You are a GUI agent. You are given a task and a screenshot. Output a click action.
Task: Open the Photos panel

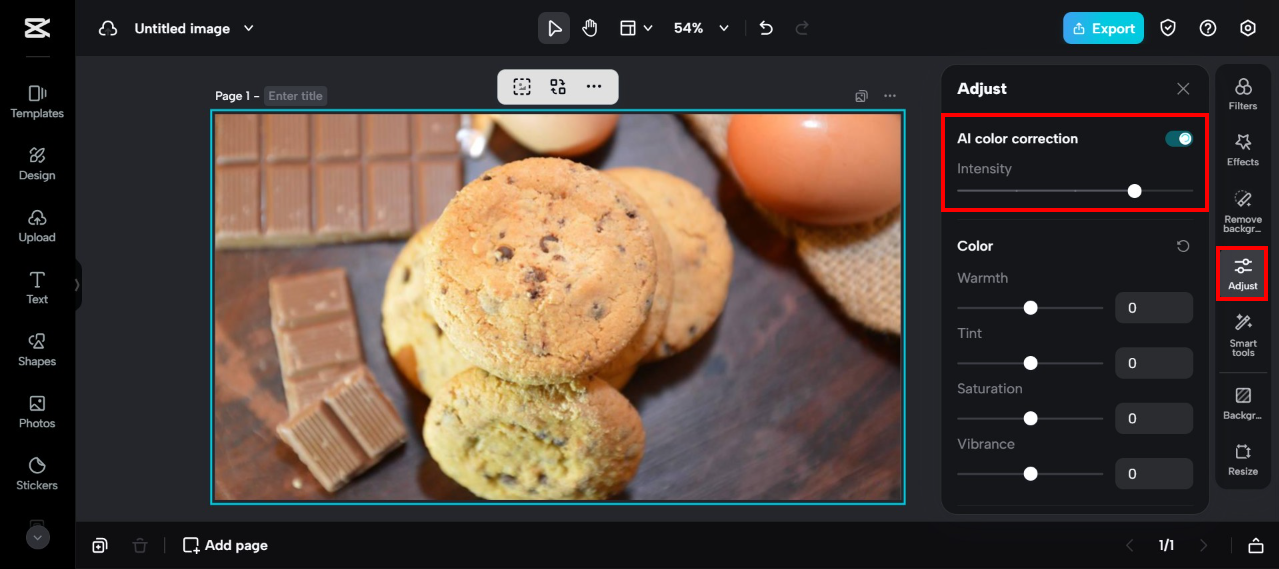click(x=37, y=411)
